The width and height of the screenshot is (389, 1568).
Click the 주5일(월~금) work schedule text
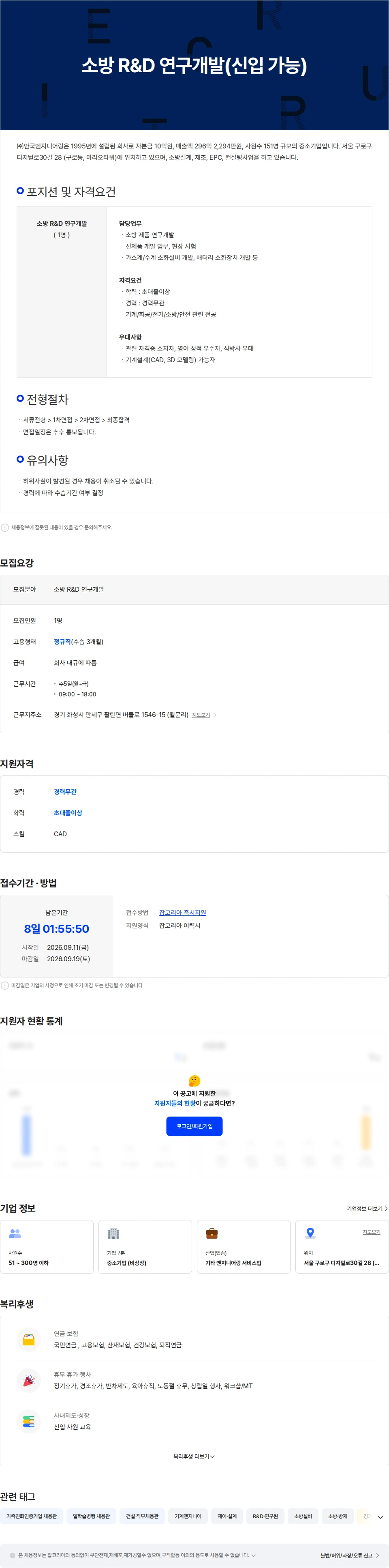[74, 683]
